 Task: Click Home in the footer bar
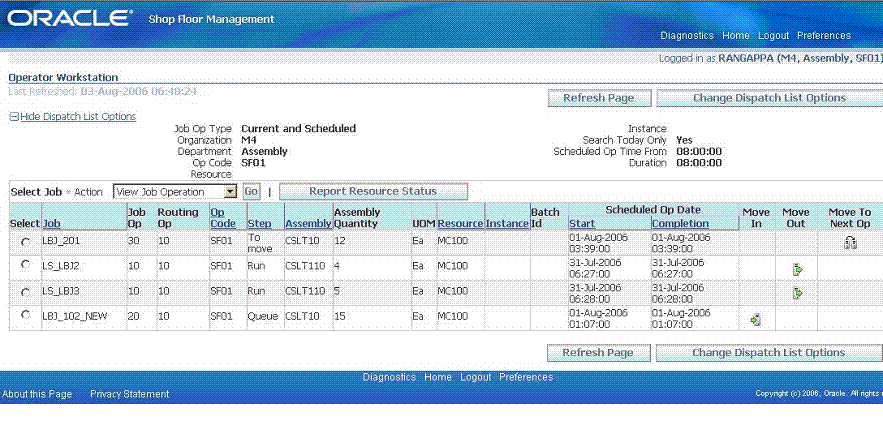point(438,377)
